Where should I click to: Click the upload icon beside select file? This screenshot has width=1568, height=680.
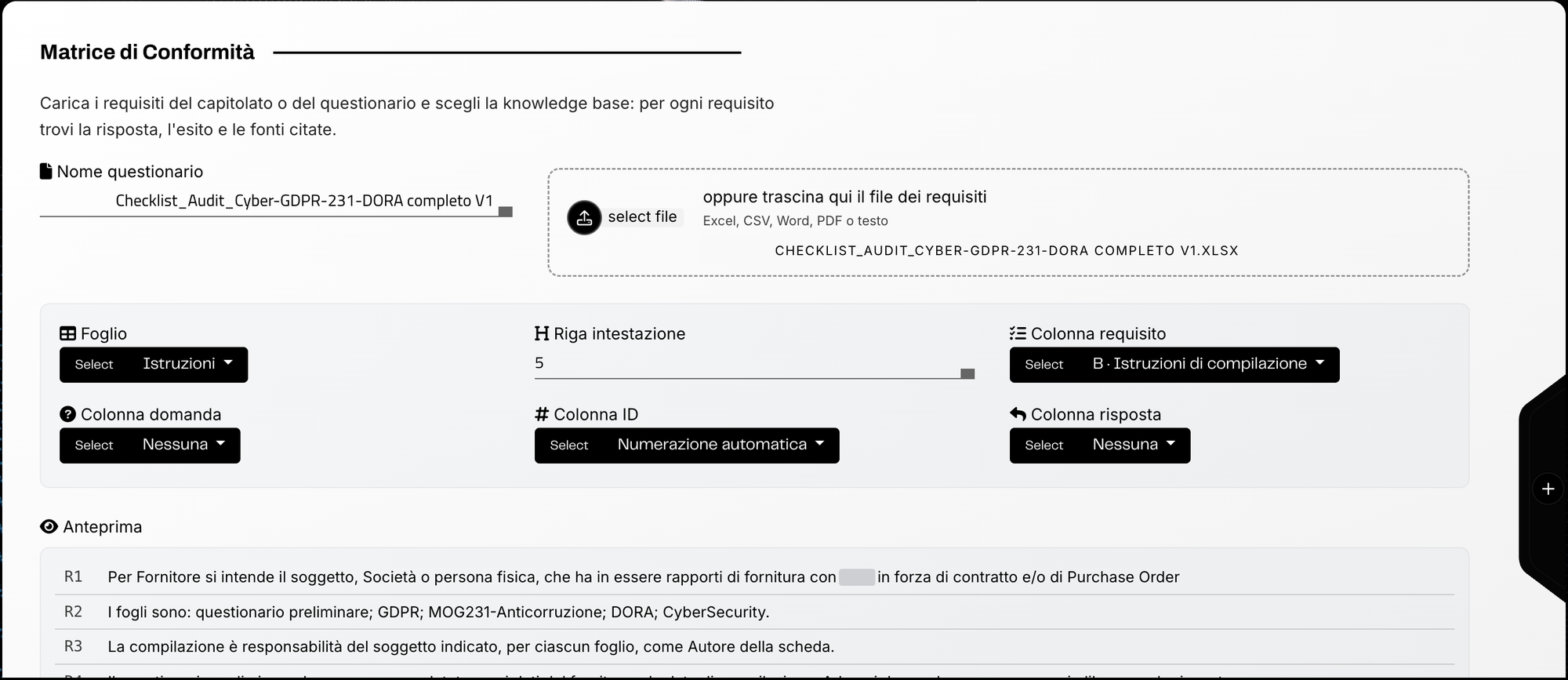coord(584,218)
